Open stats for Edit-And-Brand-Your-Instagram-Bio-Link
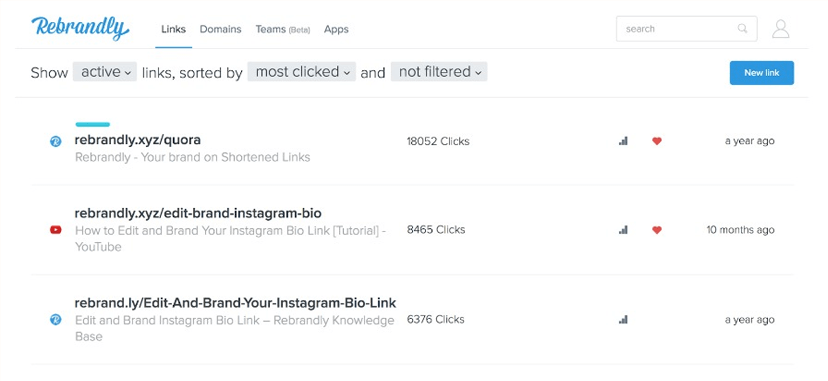Screen dimensions: 828x381 [623, 319]
